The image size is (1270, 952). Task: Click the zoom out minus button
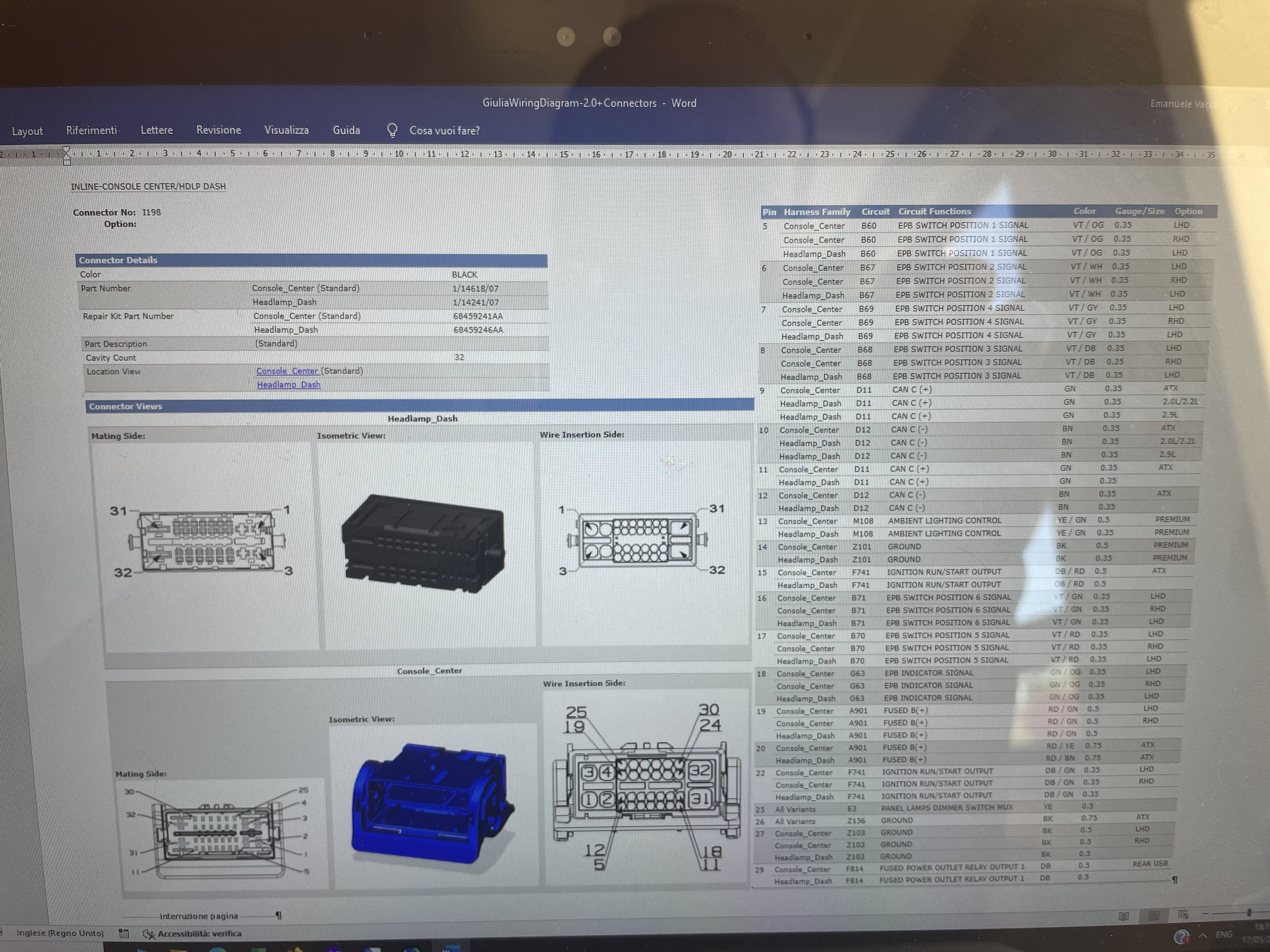[1206, 913]
